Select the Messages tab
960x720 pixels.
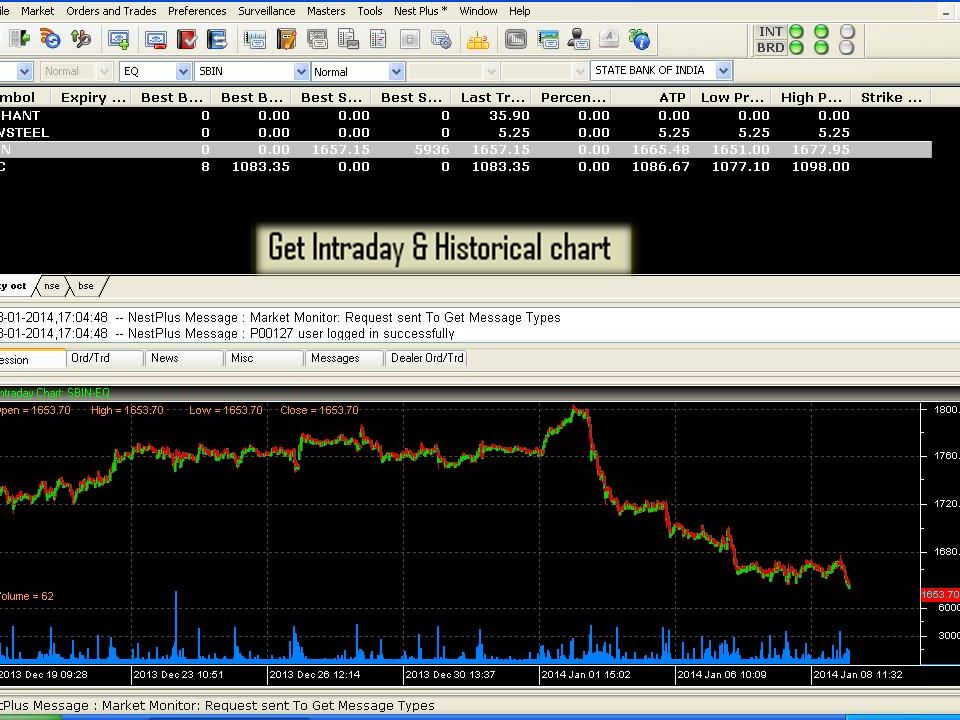point(344,358)
